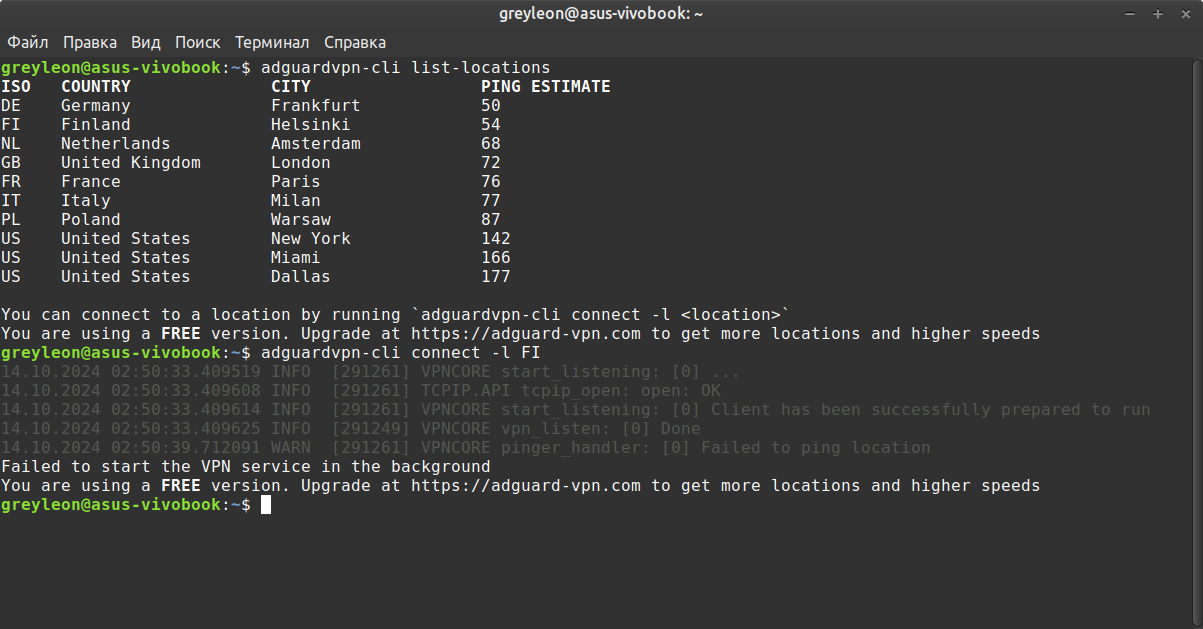Viewport: 1203px width, 629px height.
Task: Open the Вид menu
Action: (x=145, y=43)
